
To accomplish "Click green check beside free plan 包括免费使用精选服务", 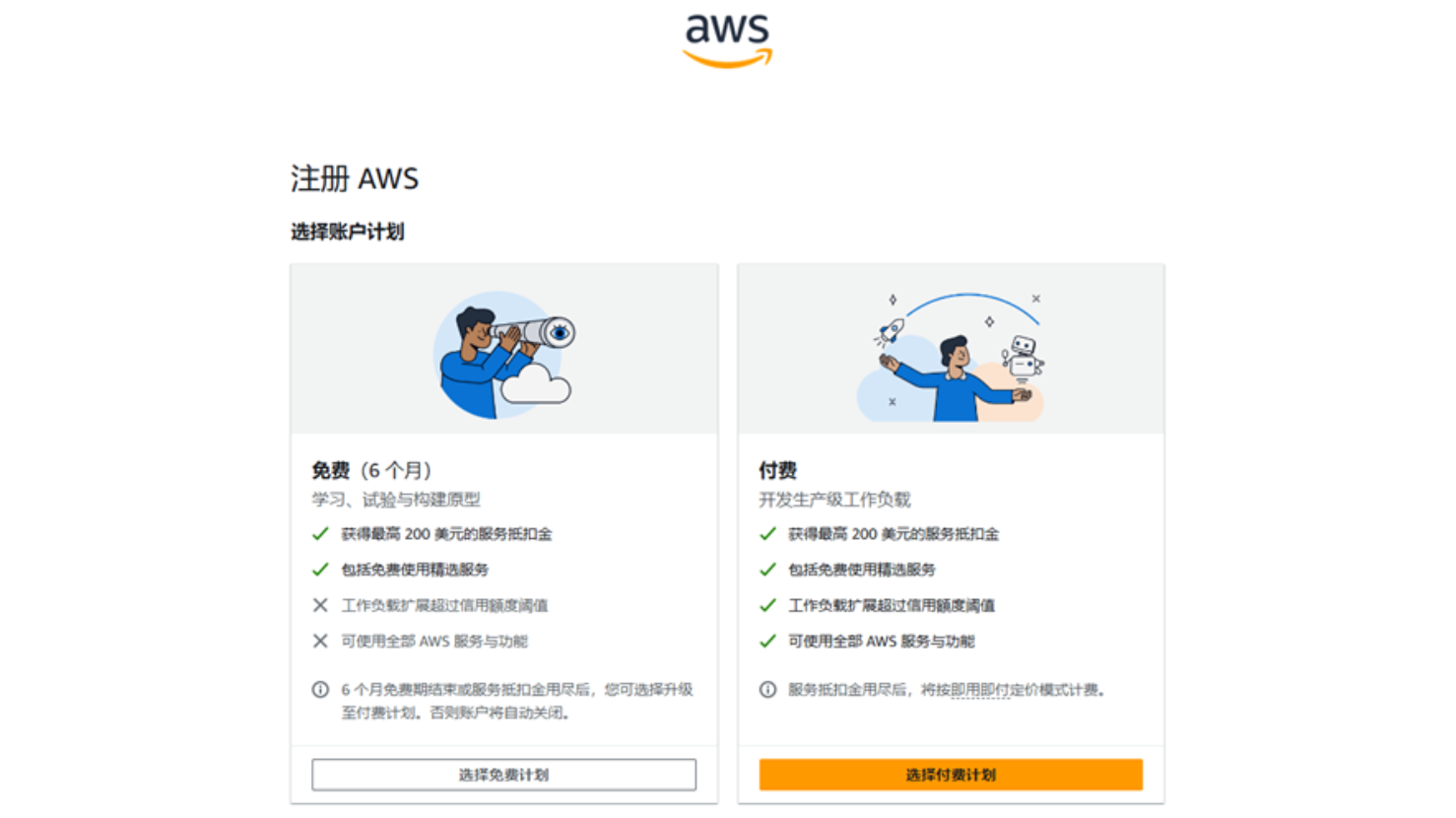I will 320,570.
